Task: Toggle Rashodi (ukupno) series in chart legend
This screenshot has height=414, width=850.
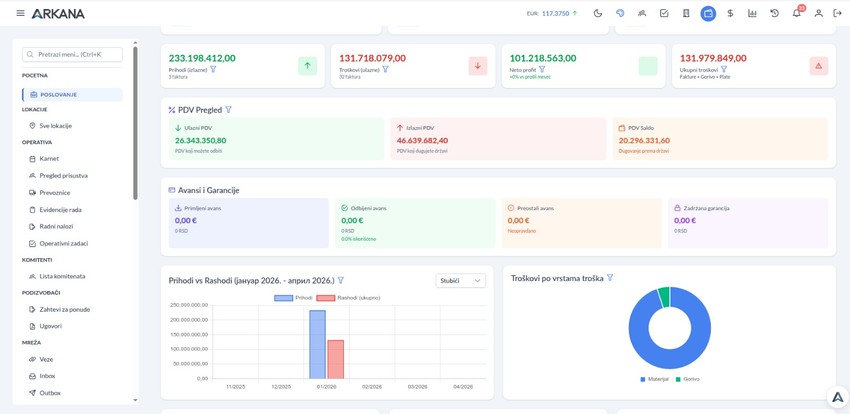Action: click(349, 298)
